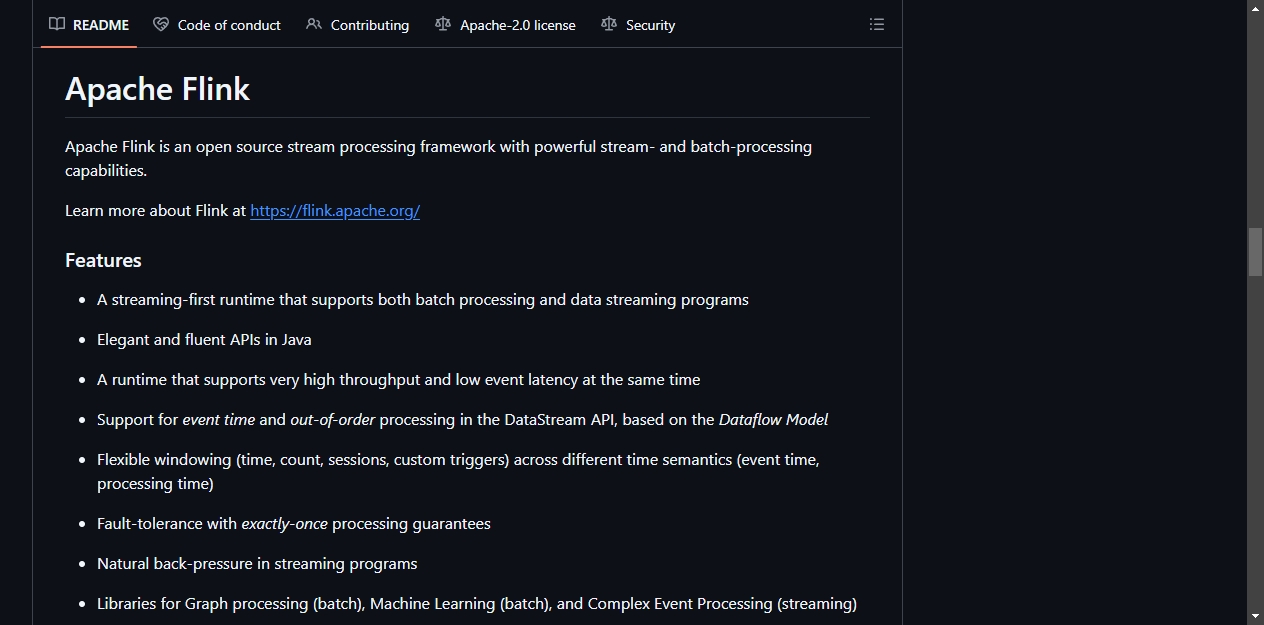Switch to Code of conduct tab

coord(217,25)
